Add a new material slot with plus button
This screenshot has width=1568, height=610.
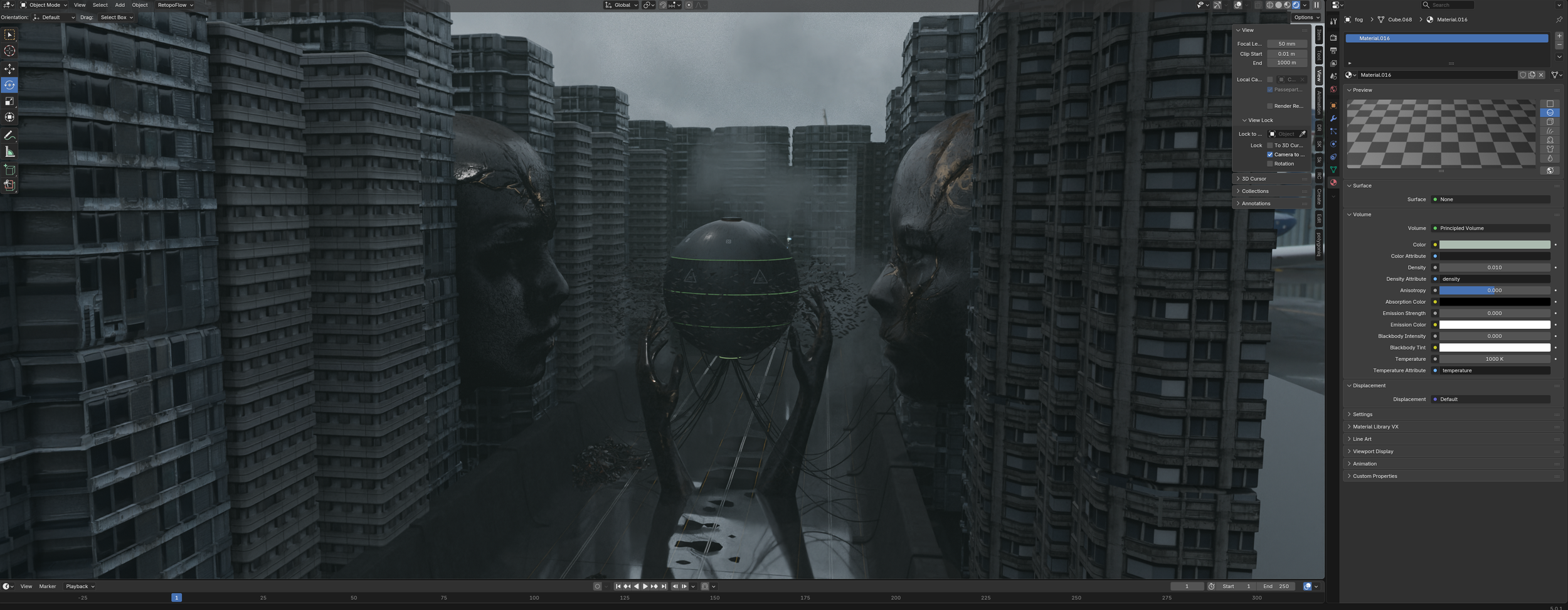[1560, 36]
